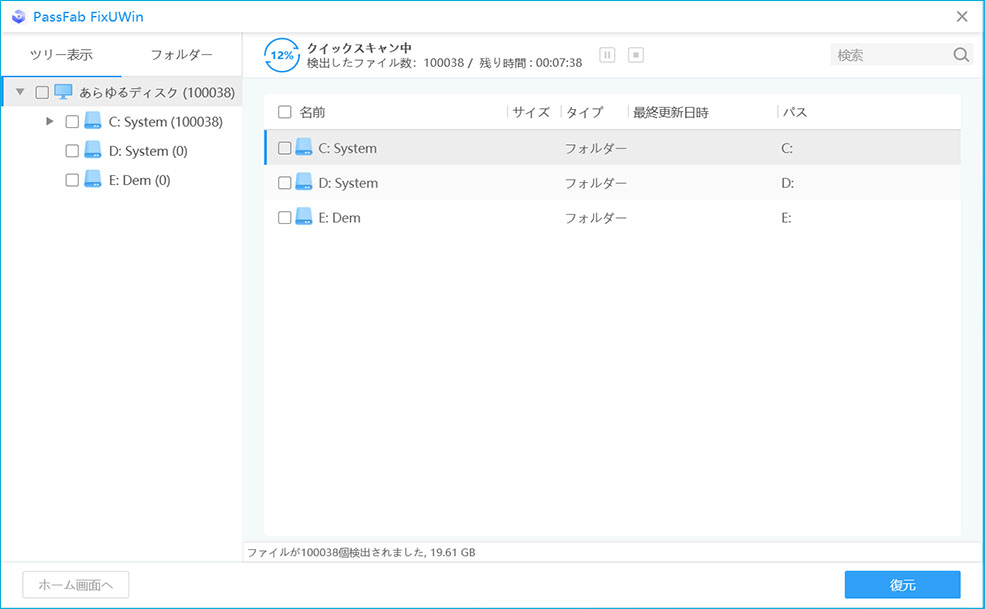Check the D: System checkbox in the list
Screen dimensions: 985x609
point(284,182)
